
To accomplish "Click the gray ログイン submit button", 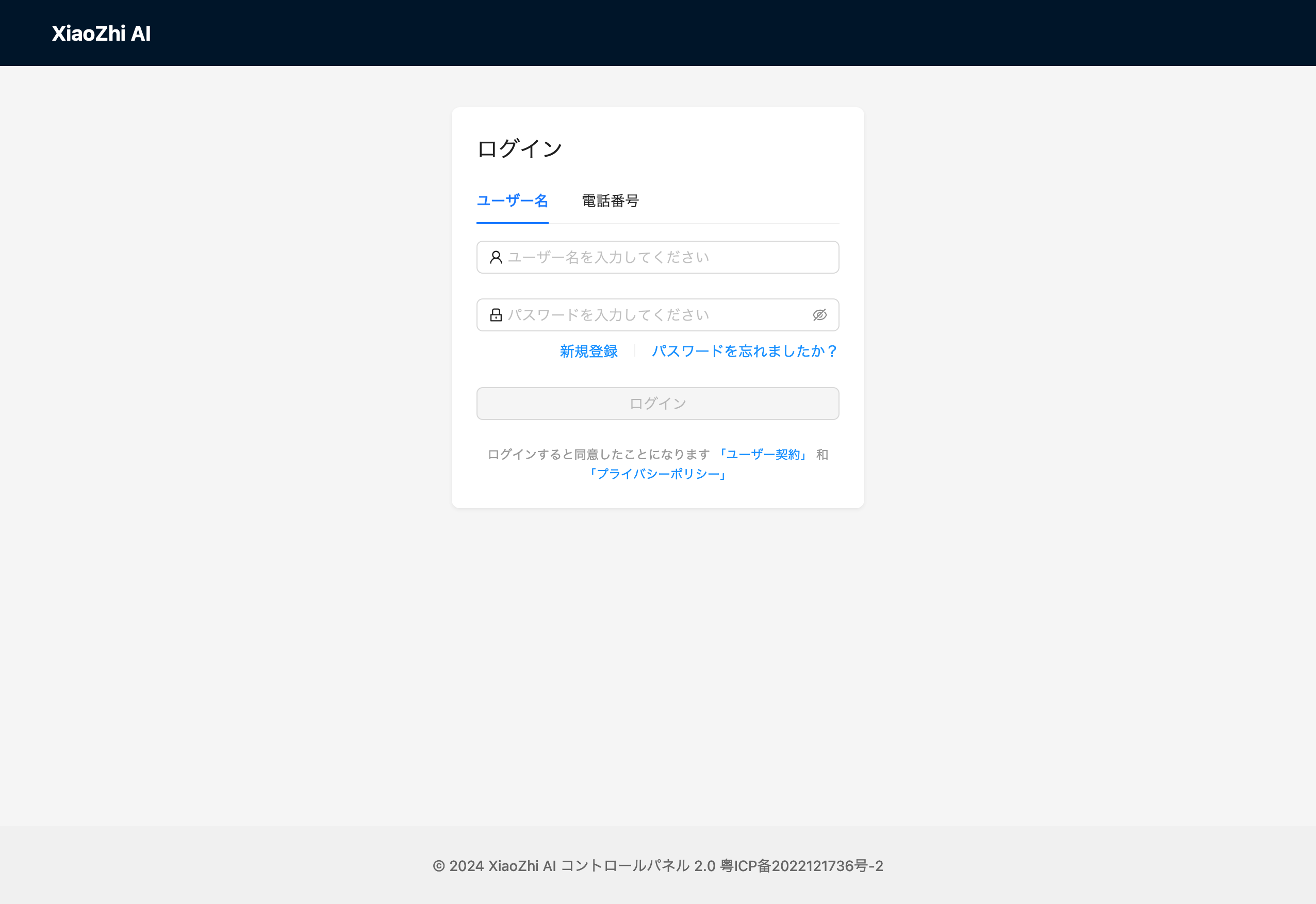I will (657, 404).
